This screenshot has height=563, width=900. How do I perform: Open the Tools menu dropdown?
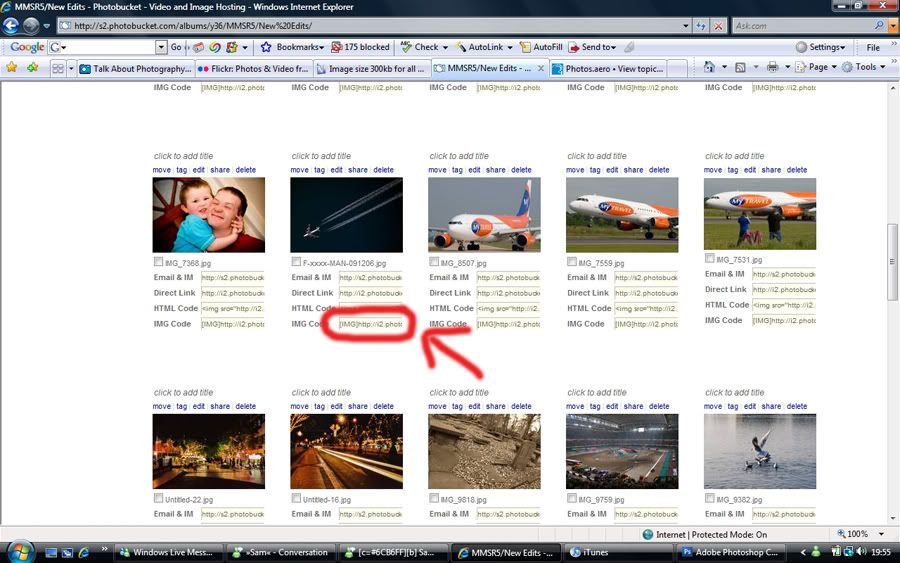[x=882, y=67]
